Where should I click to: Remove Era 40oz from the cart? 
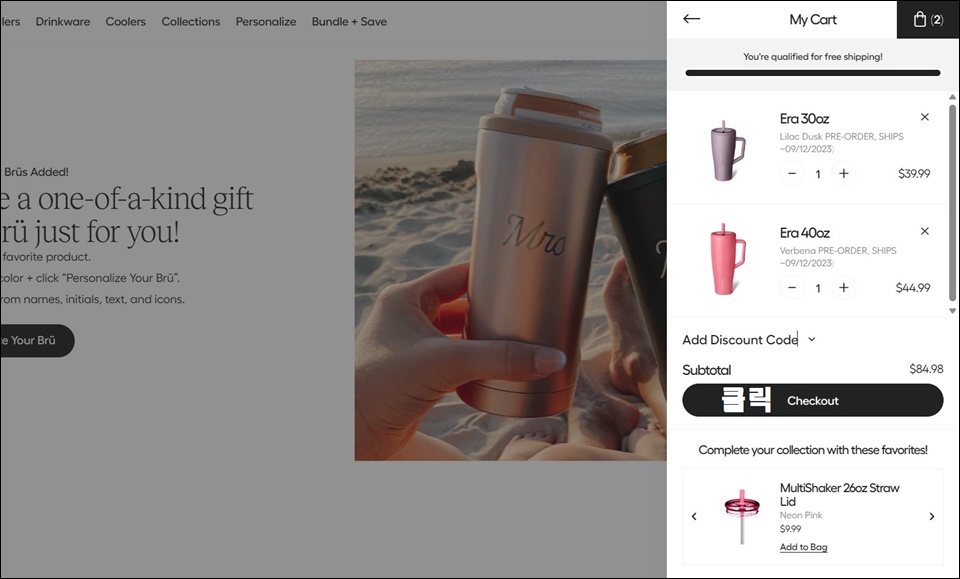(924, 231)
